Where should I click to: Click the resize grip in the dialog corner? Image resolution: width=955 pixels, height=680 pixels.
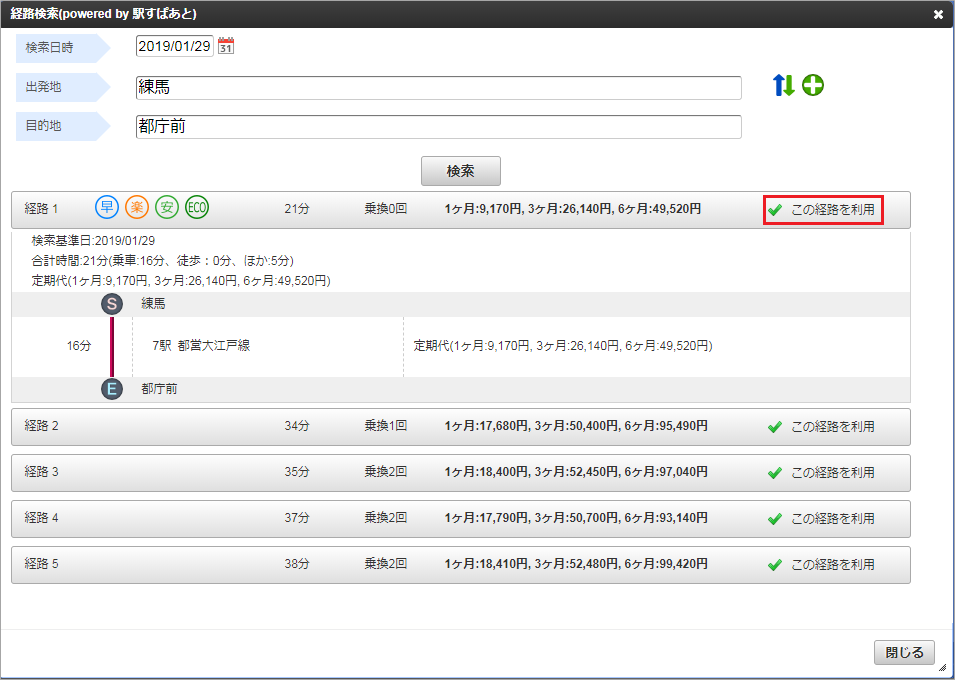(942, 667)
